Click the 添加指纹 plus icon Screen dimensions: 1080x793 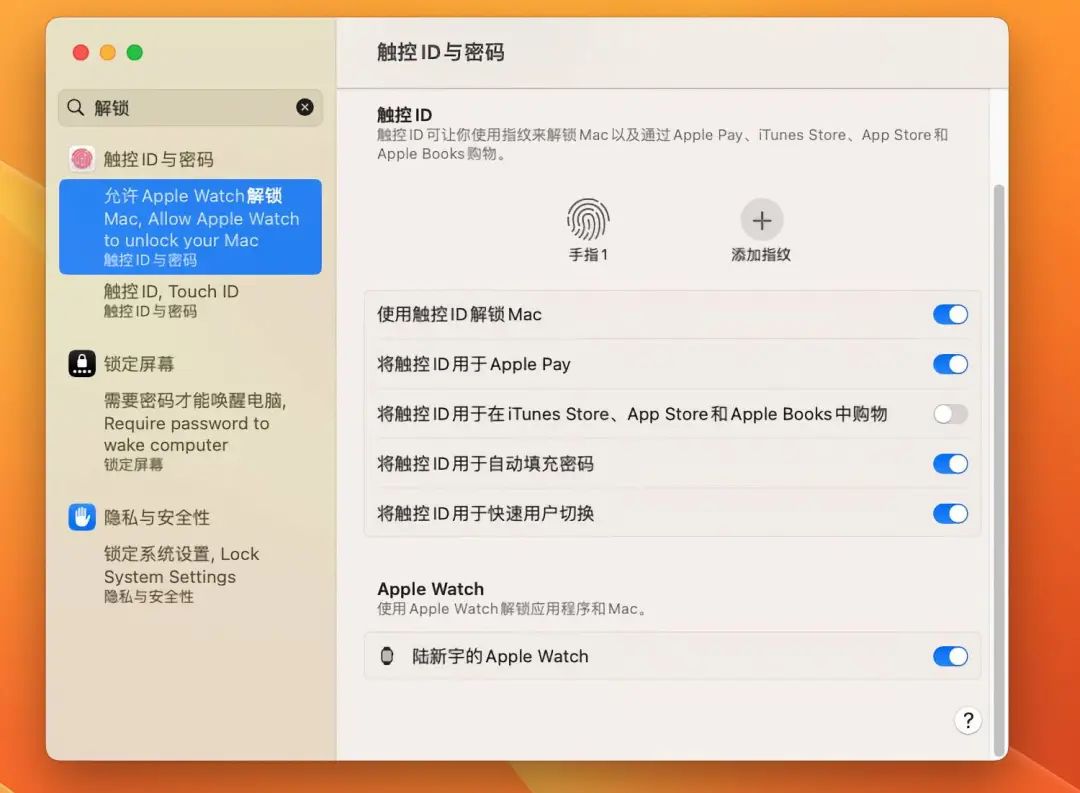tap(761, 220)
